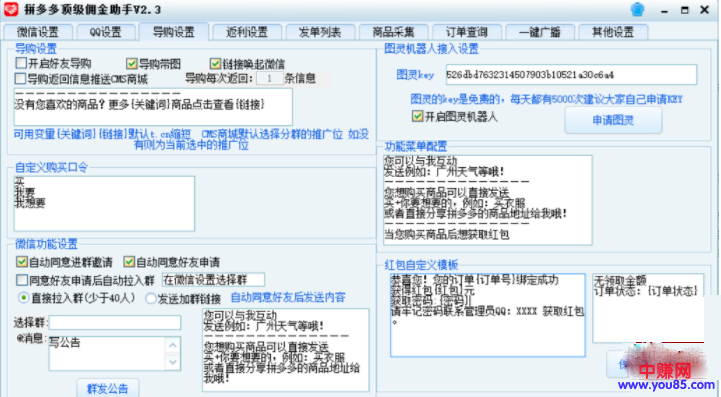Enable 同意好友申请后自动拉入群 checkbox
This screenshot has width=721, height=397.
22,279
